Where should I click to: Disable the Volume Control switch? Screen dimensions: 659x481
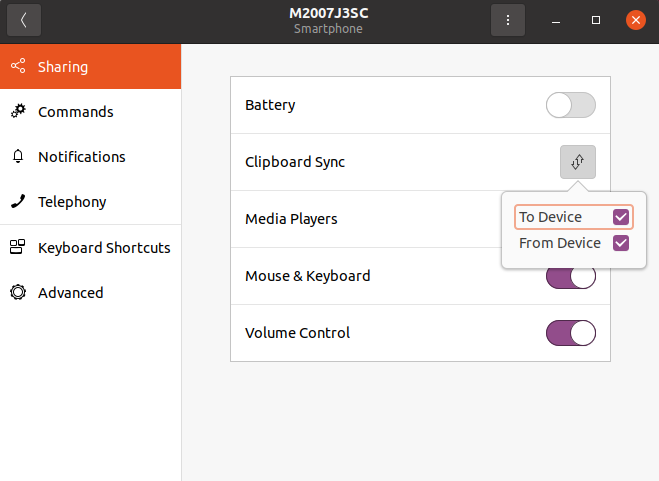tap(570, 333)
